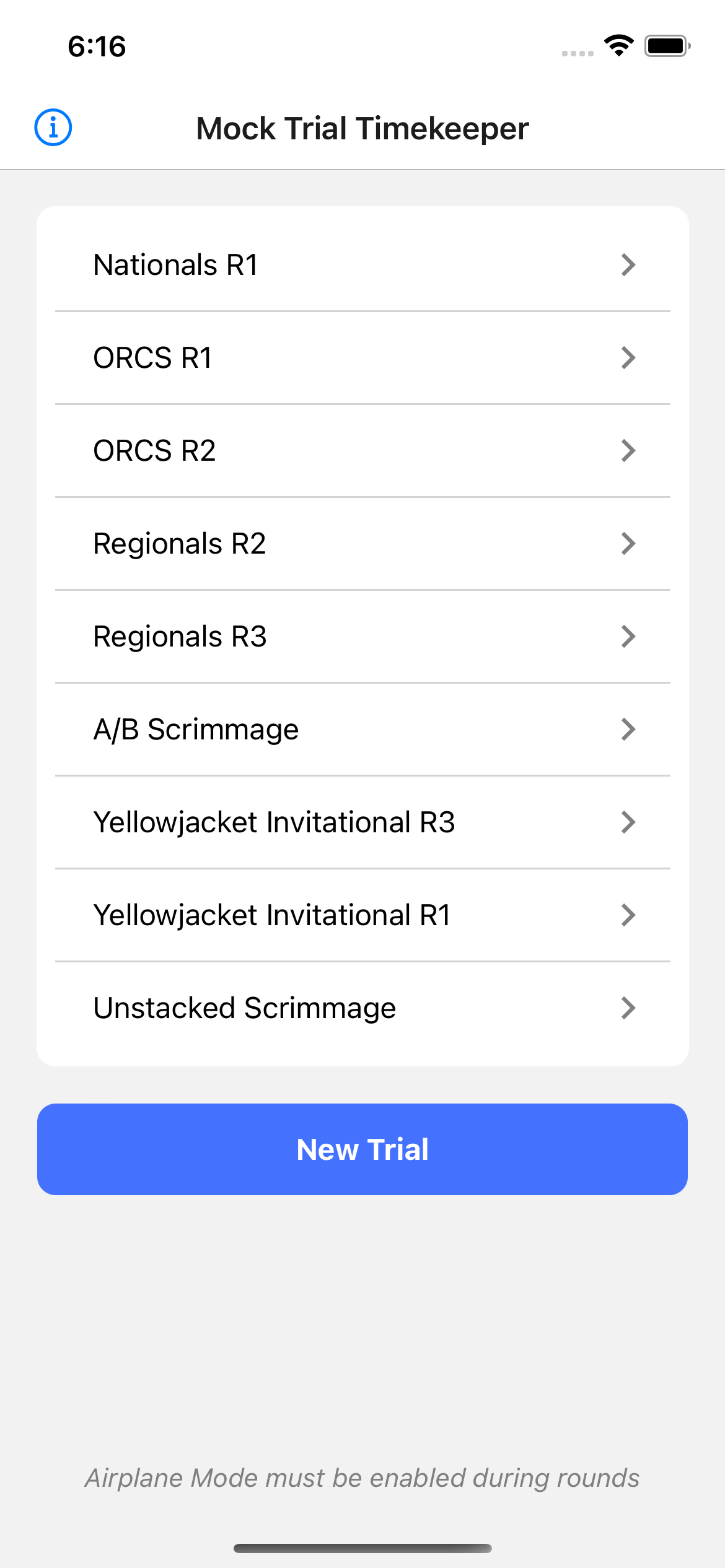Expand the Nationals R1 chevron
725x1568 pixels.
click(x=628, y=265)
